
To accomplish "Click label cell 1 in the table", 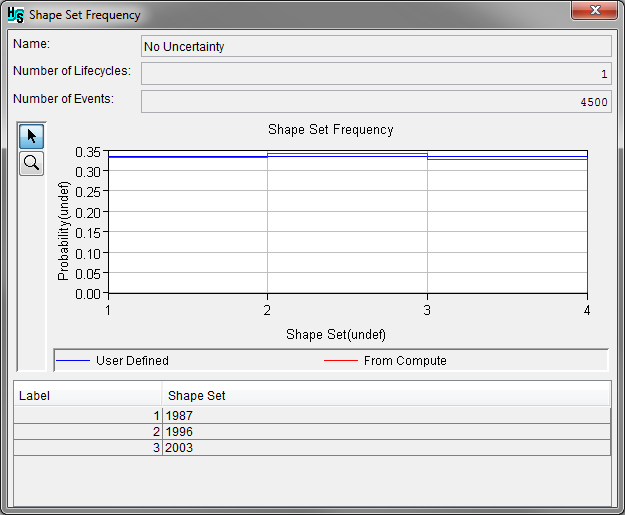I will coord(88,415).
